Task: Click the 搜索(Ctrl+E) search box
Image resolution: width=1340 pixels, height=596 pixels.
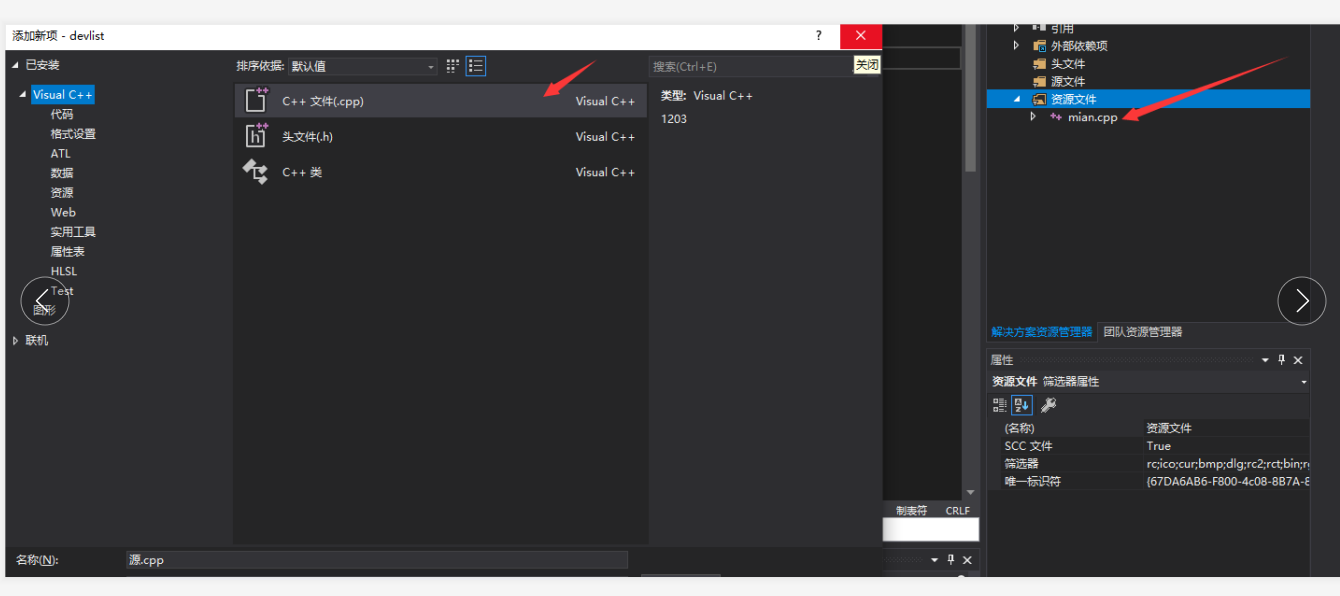Action: [750, 66]
